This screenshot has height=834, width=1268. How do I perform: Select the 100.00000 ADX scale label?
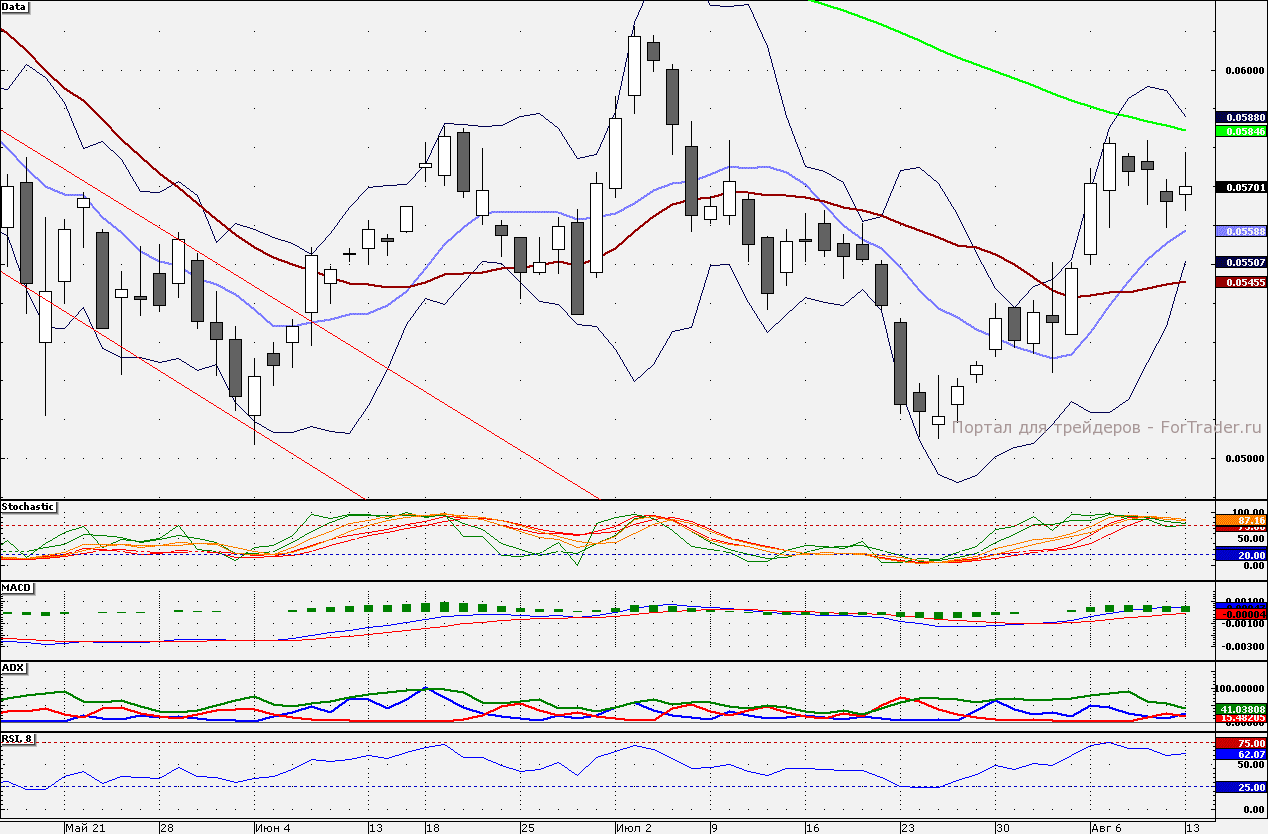coord(1242,689)
